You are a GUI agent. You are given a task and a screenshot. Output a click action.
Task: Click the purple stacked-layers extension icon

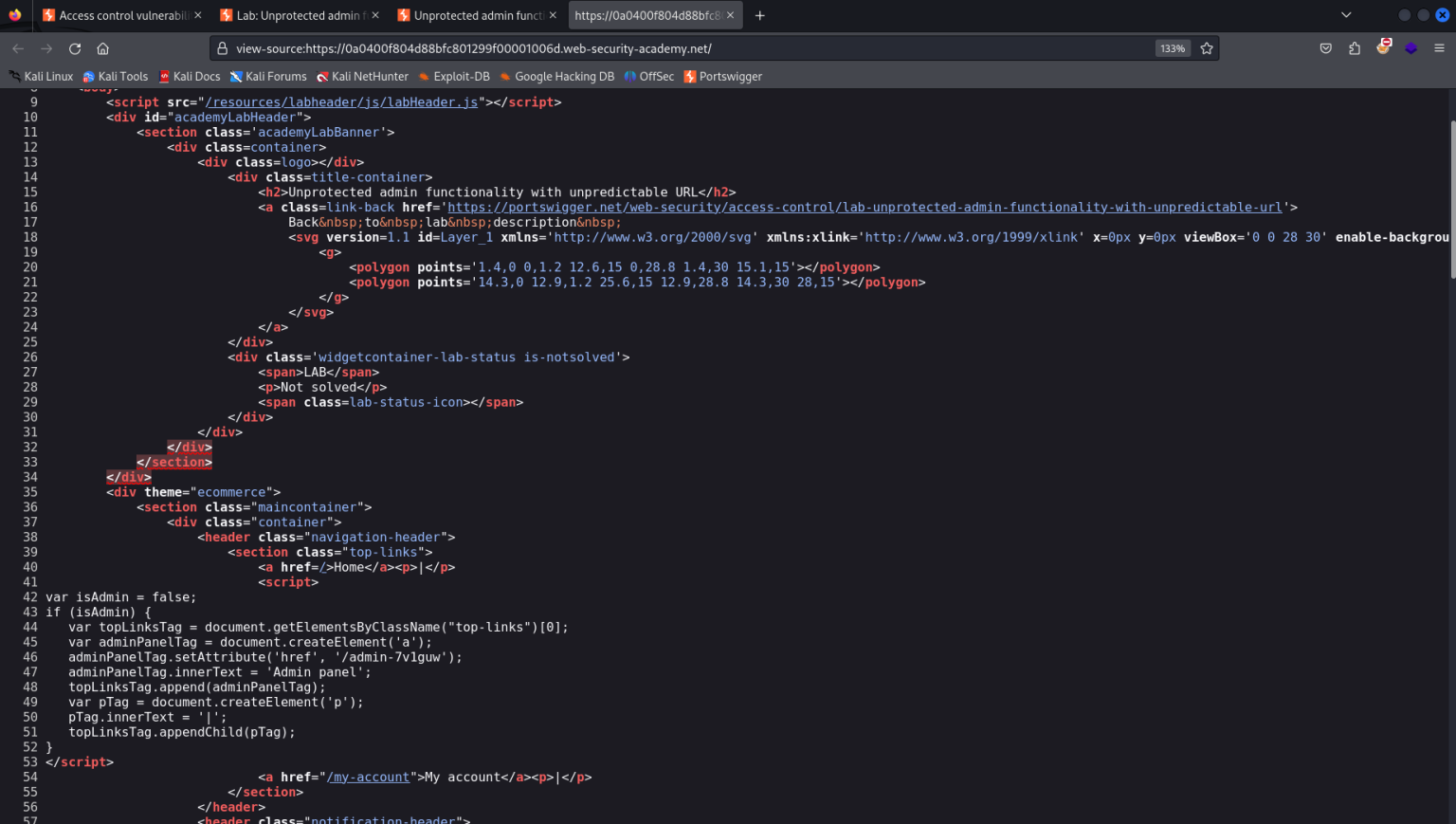(1410, 48)
